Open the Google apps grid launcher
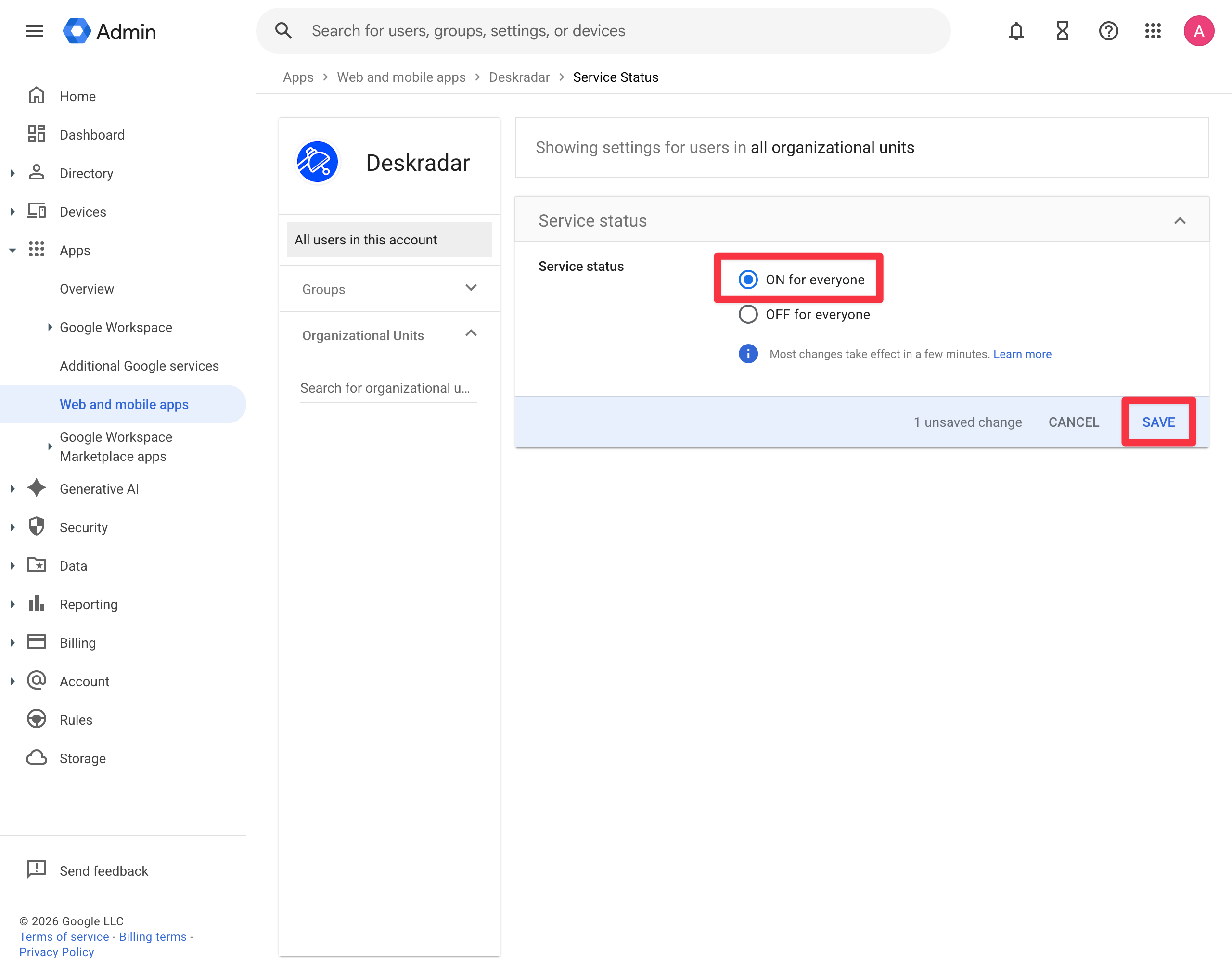This screenshot has height=971, width=1232. click(x=1153, y=31)
